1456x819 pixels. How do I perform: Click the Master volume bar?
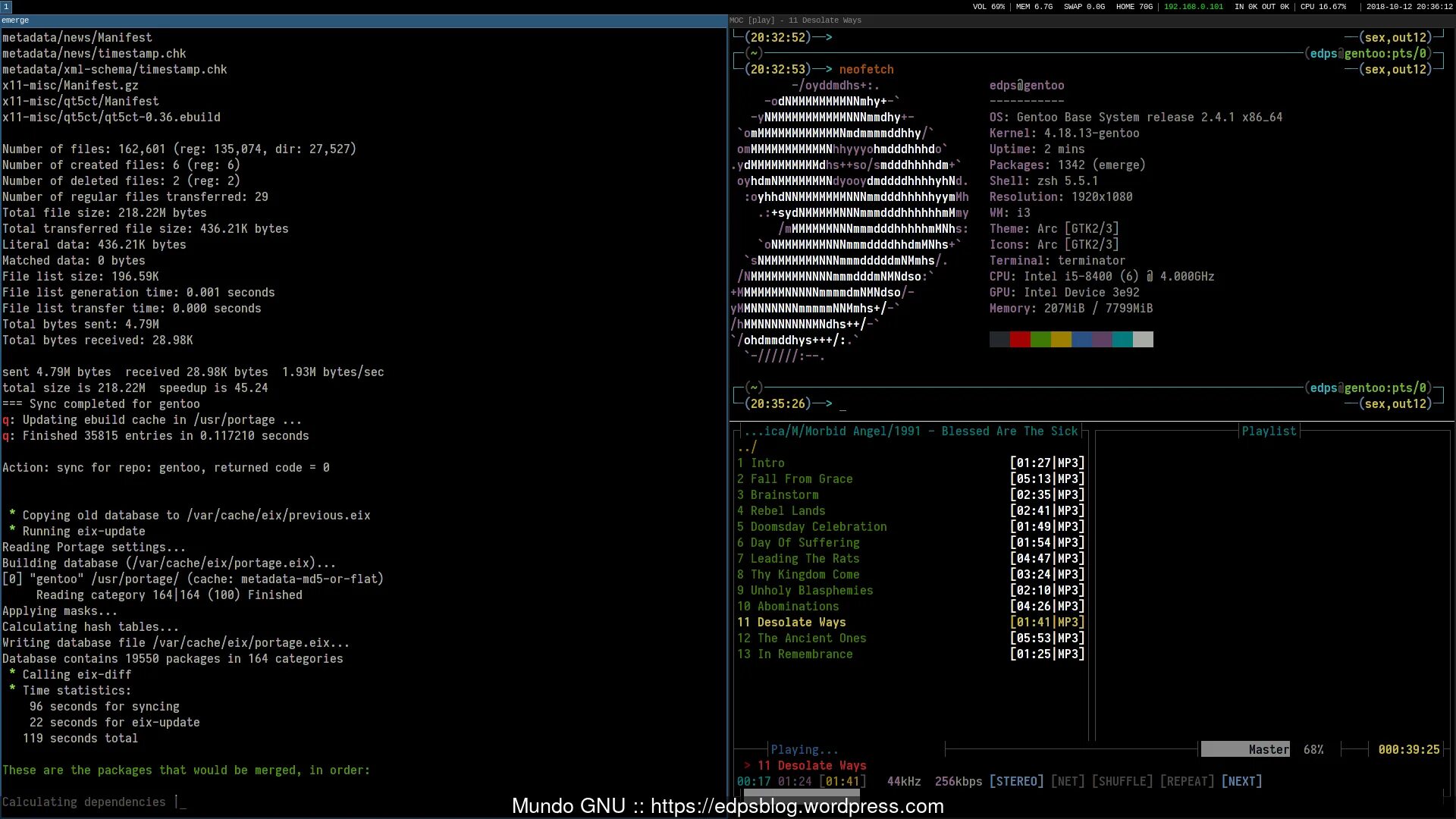click(1245, 750)
